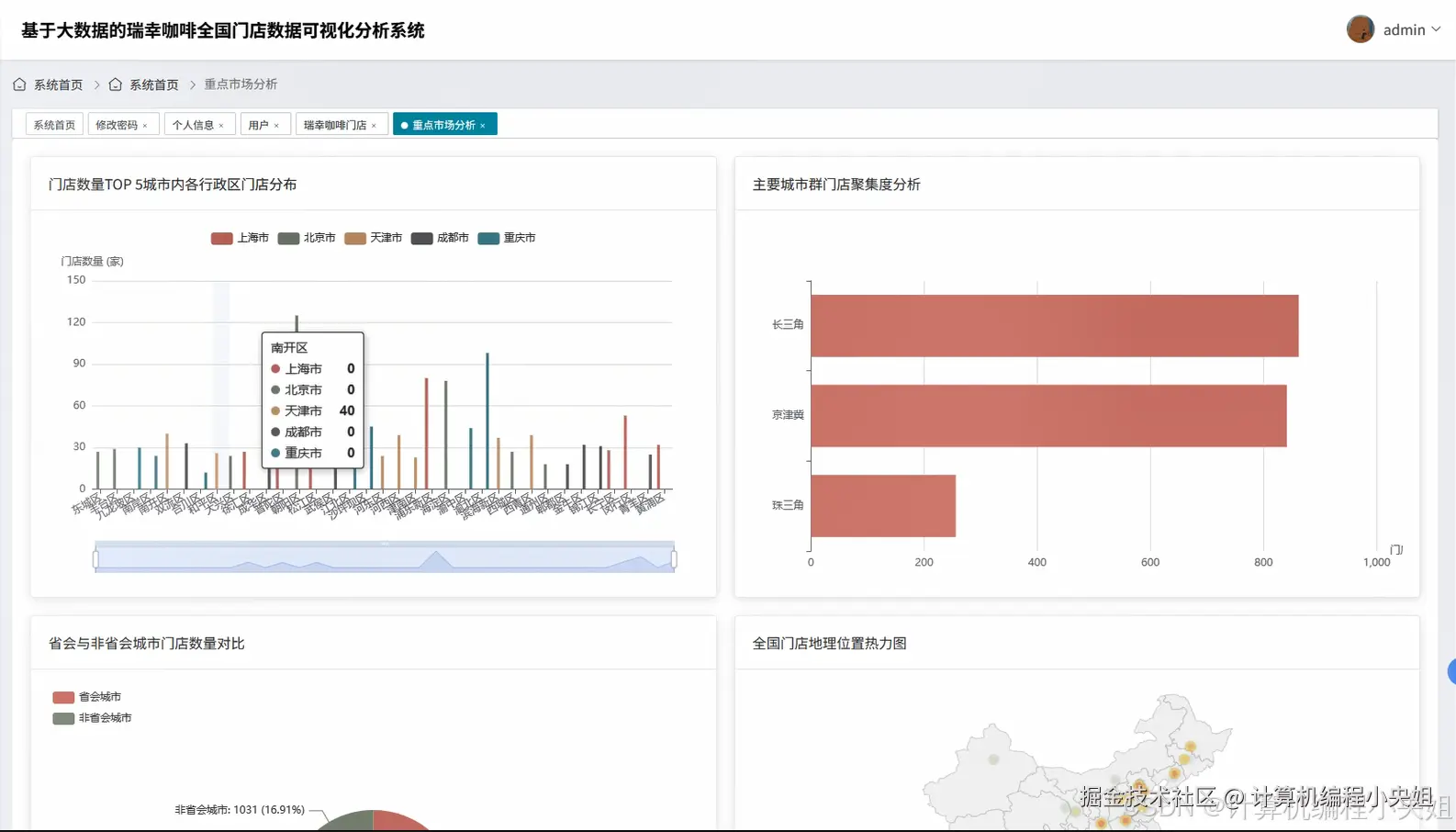Click the page title header text
This screenshot has height=832, width=1456.
pyautogui.click(x=223, y=30)
